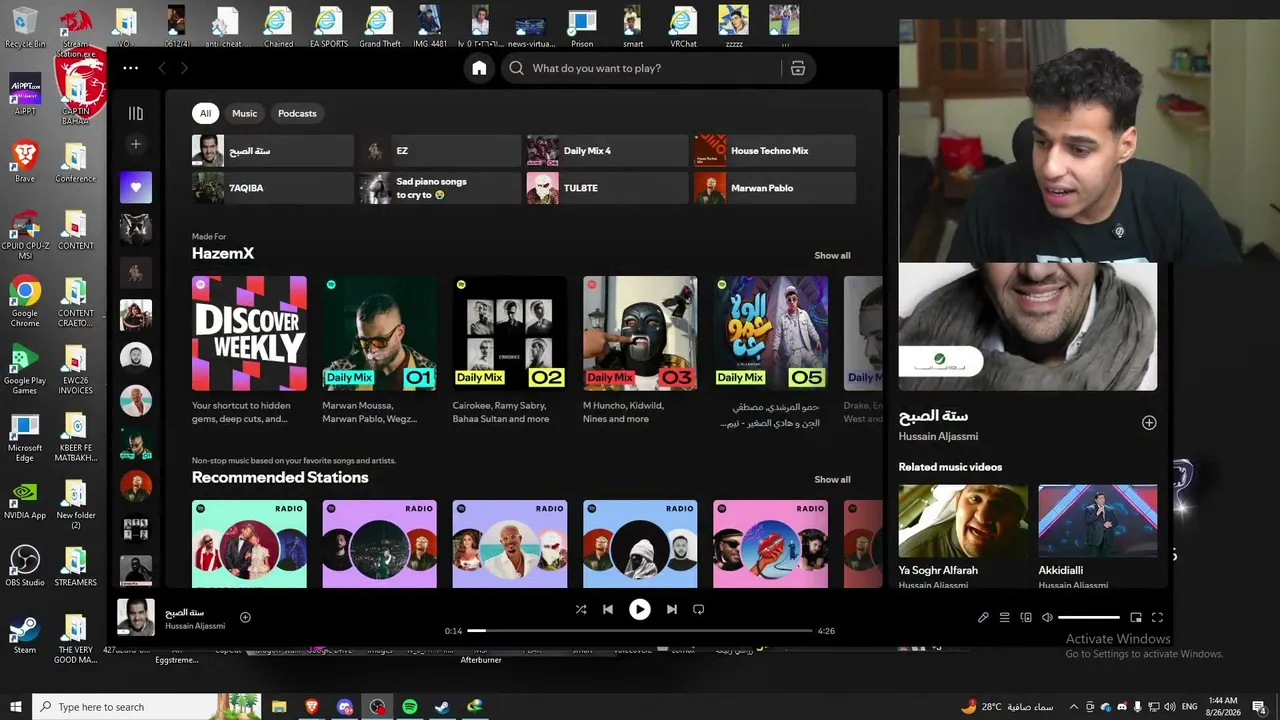The height and width of the screenshot is (720, 1280).
Task: Open the ENG language switcher
Action: click(x=1190, y=707)
